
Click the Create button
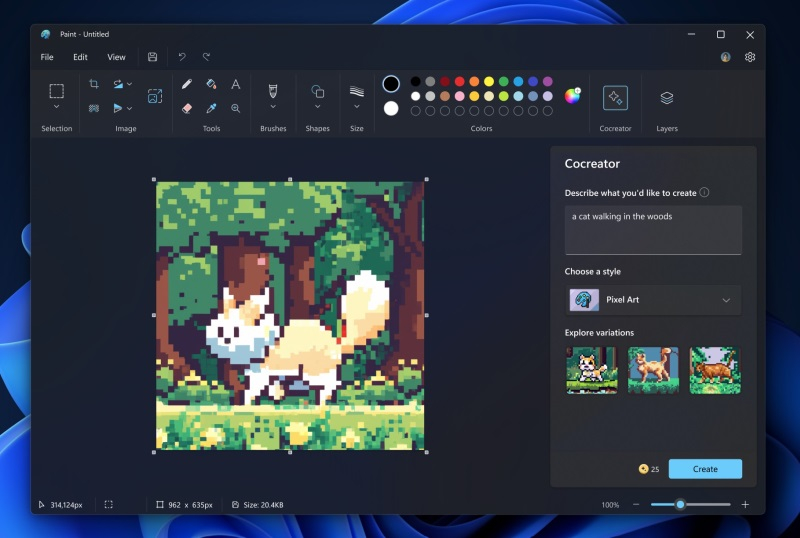pos(705,469)
